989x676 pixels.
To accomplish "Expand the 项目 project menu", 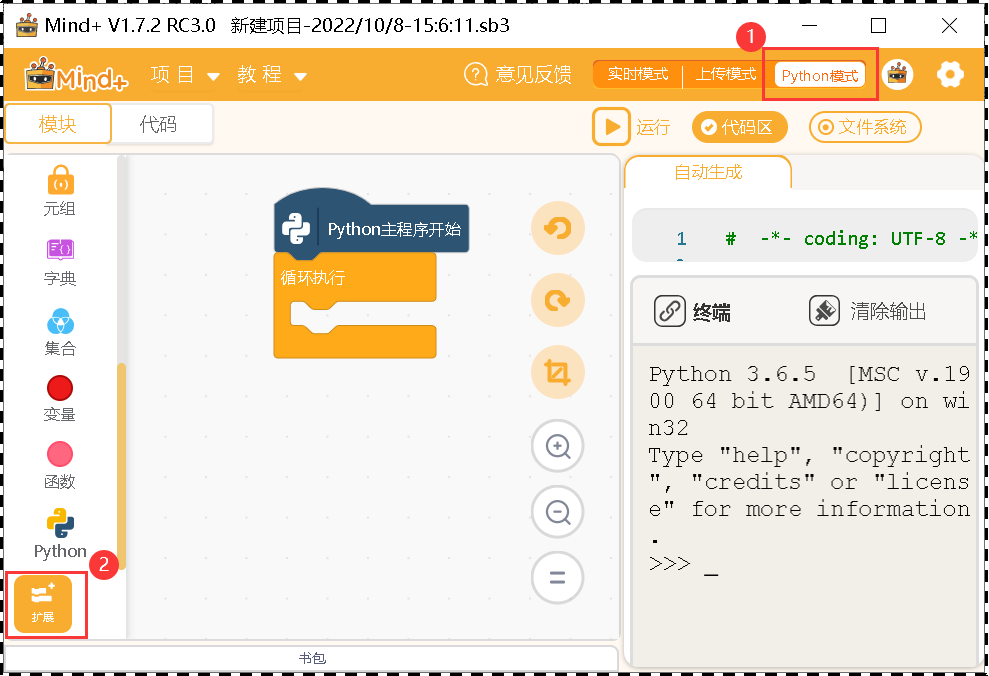I will [185, 75].
